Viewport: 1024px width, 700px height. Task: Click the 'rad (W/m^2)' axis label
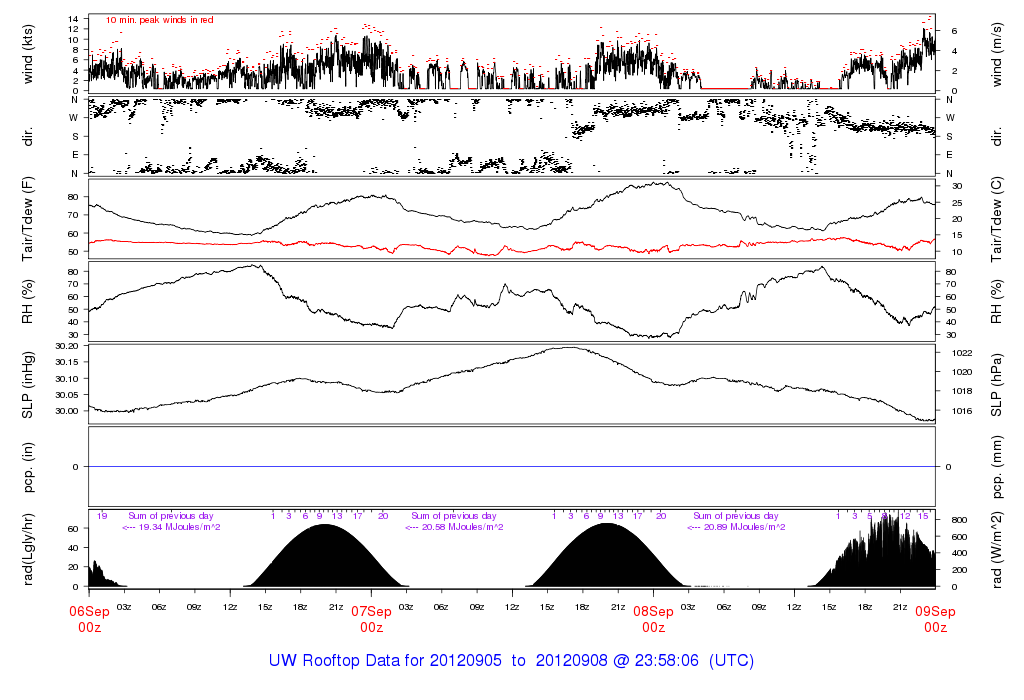[997, 548]
